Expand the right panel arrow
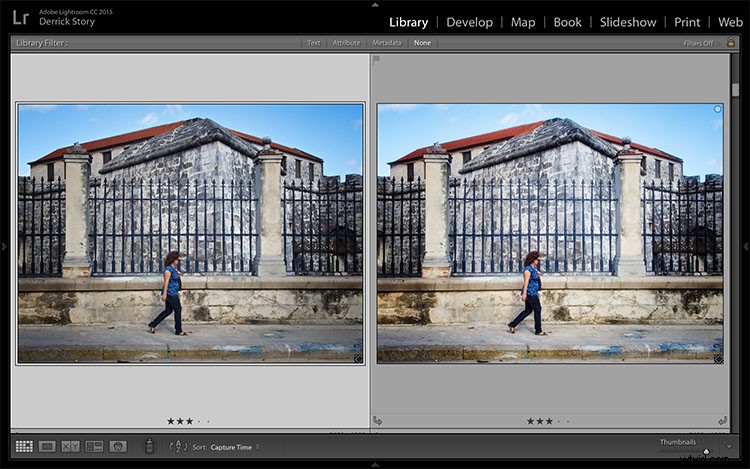750x469 pixels. [x=746, y=246]
